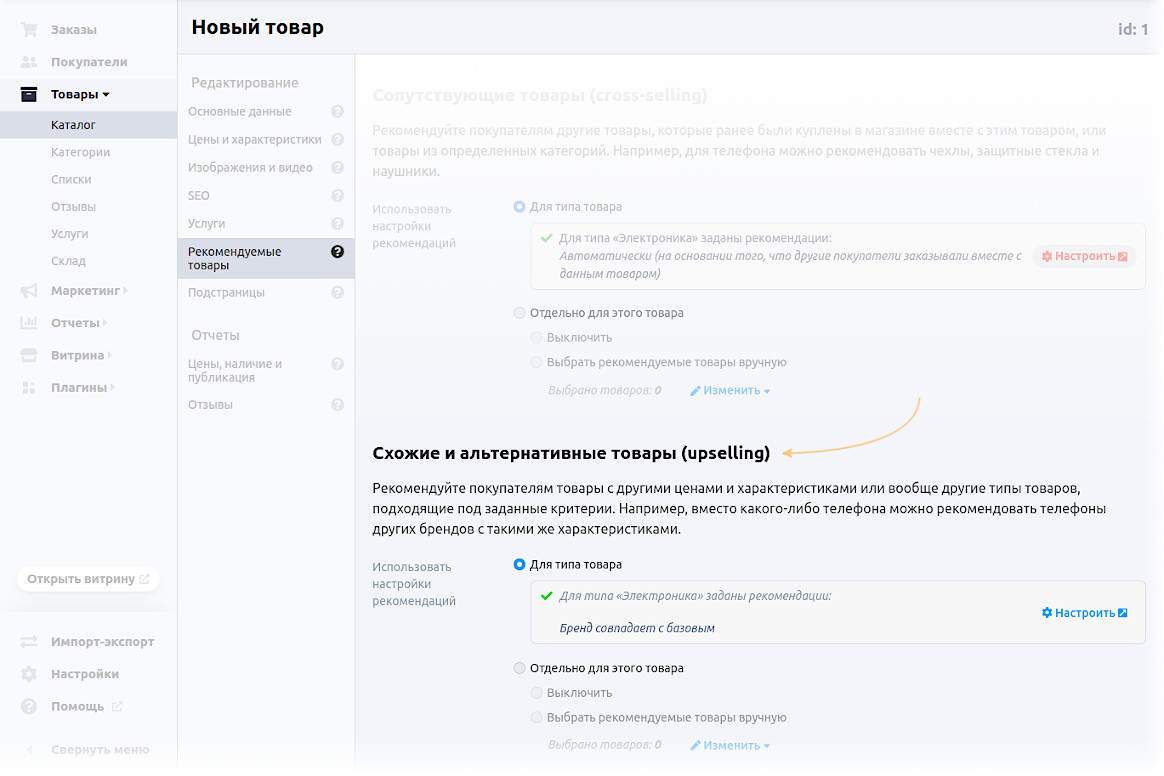This screenshot has width=1164, height=776.
Task: Open the Цены и характеристики section
Action: 254,140
